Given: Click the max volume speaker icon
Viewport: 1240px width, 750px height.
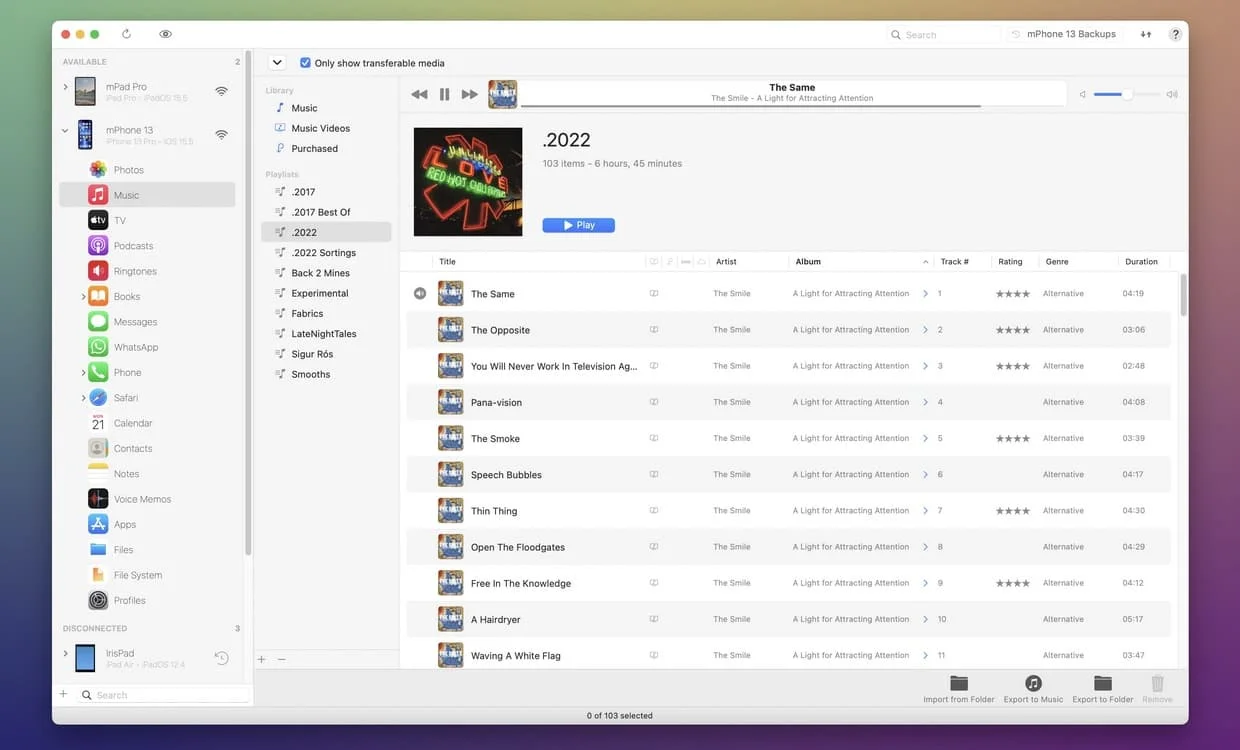Looking at the screenshot, I should [1172, 94].
